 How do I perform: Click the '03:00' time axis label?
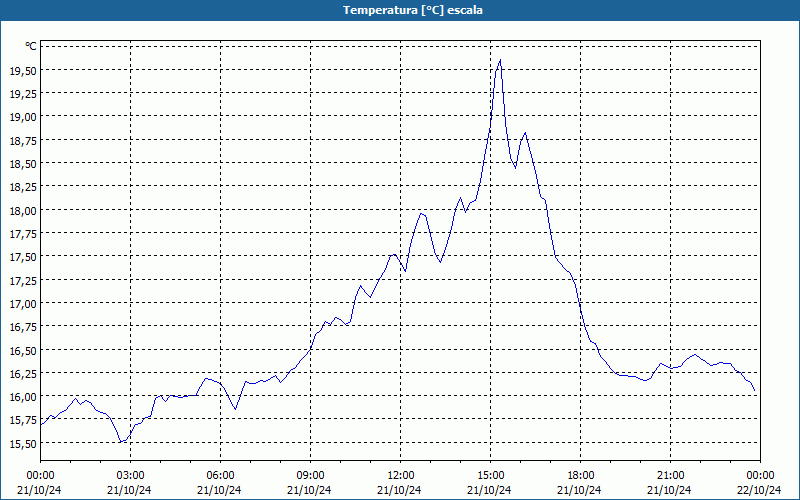point(130,475)
